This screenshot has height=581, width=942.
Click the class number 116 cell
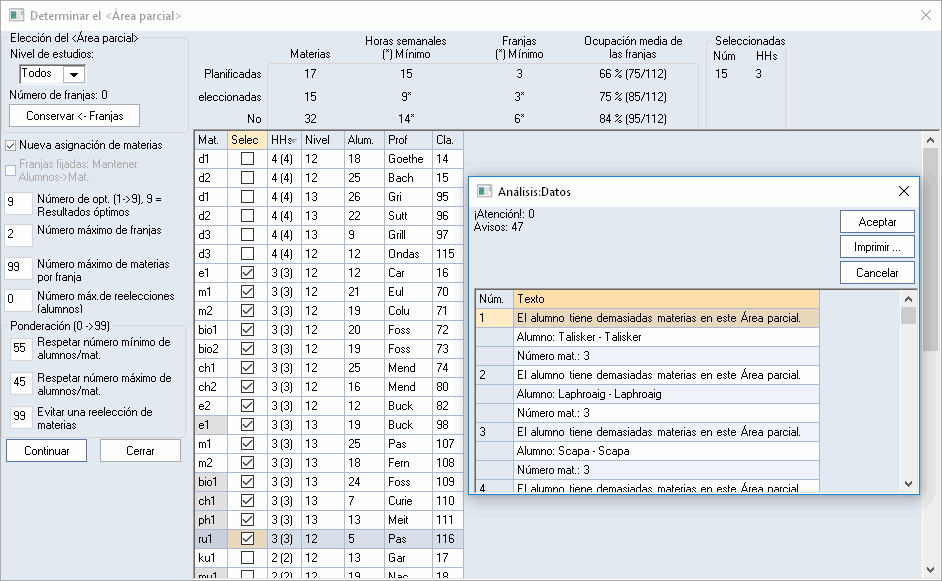[x=448, y=539]
